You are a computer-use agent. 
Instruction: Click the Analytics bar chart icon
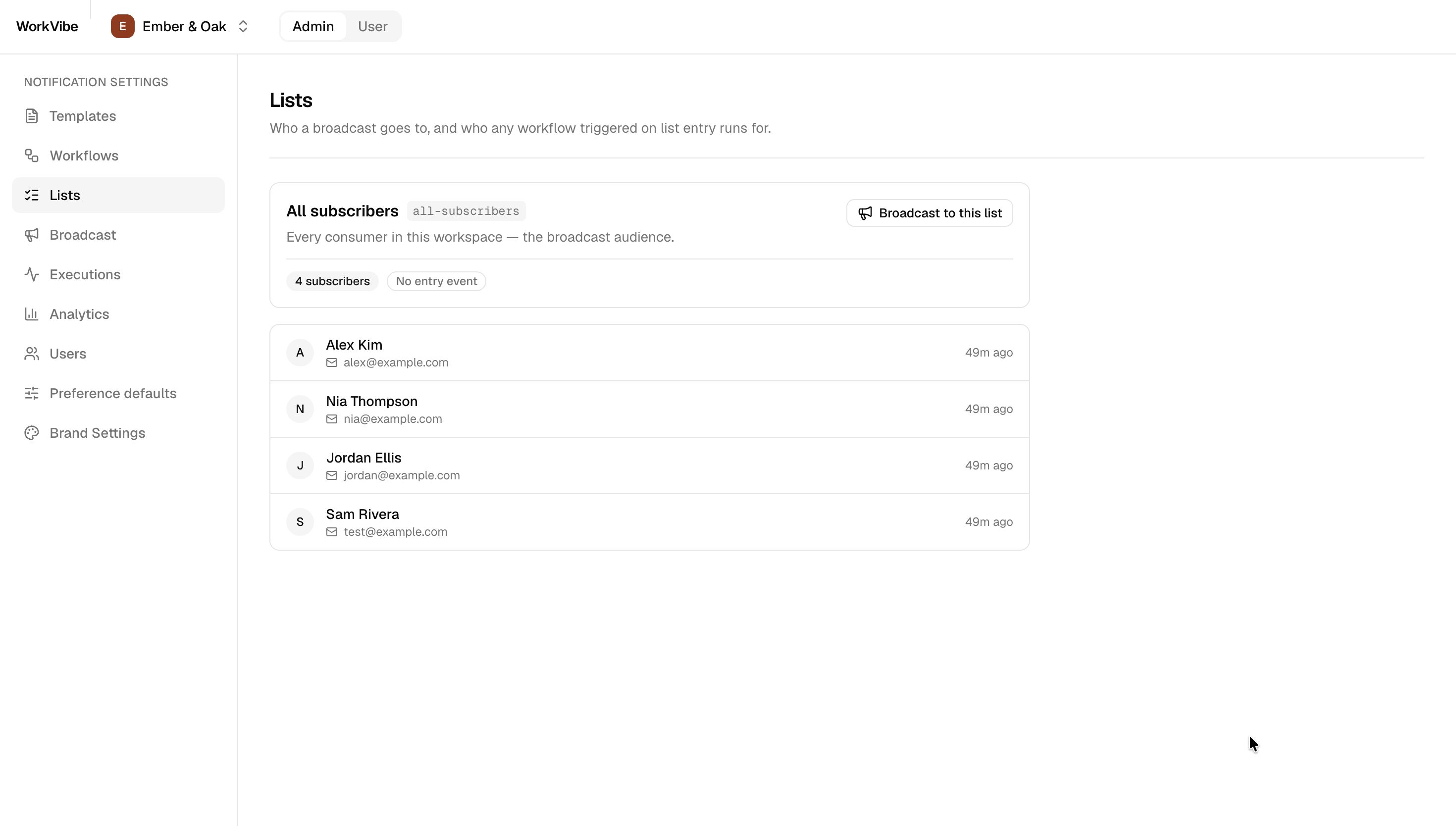coord(32,314)
